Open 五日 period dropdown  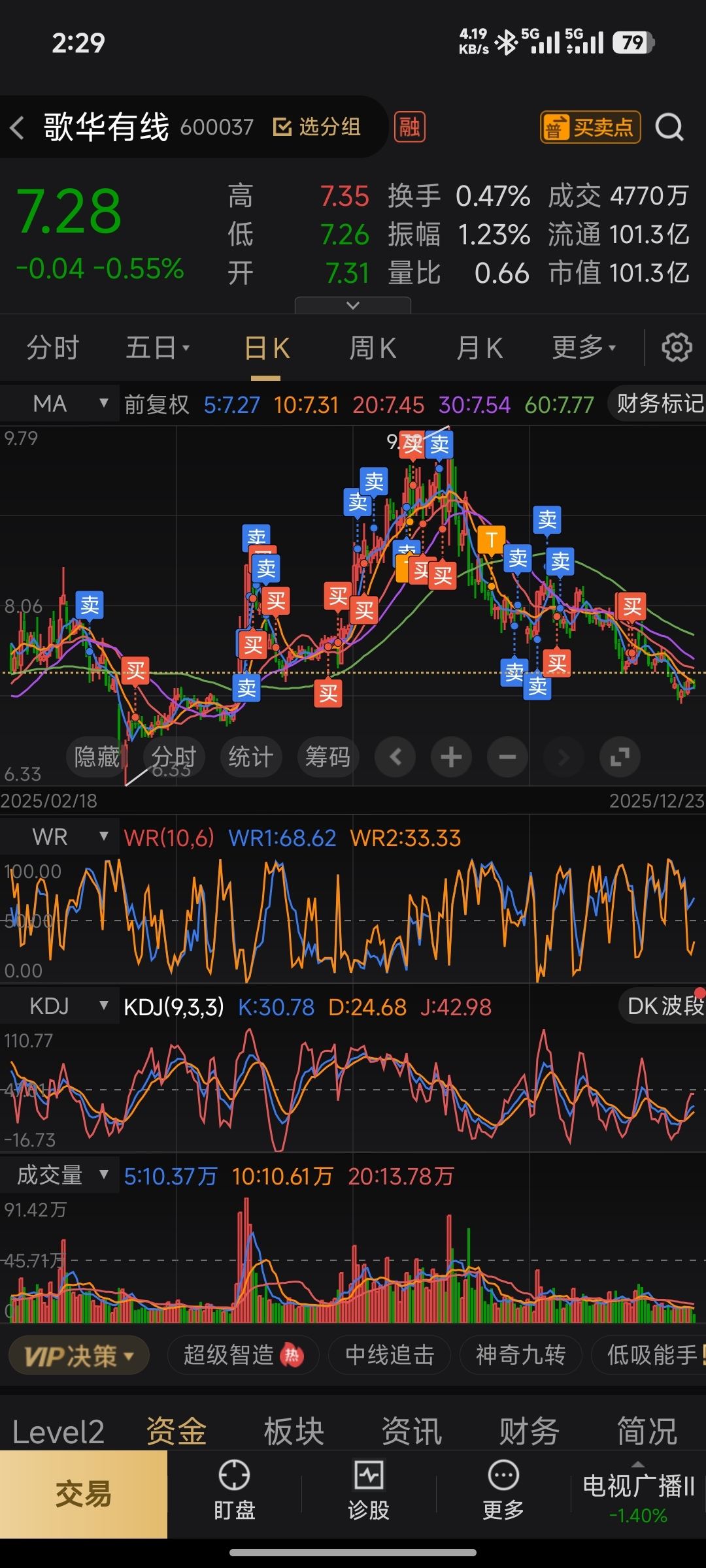[x=158, y=348]
